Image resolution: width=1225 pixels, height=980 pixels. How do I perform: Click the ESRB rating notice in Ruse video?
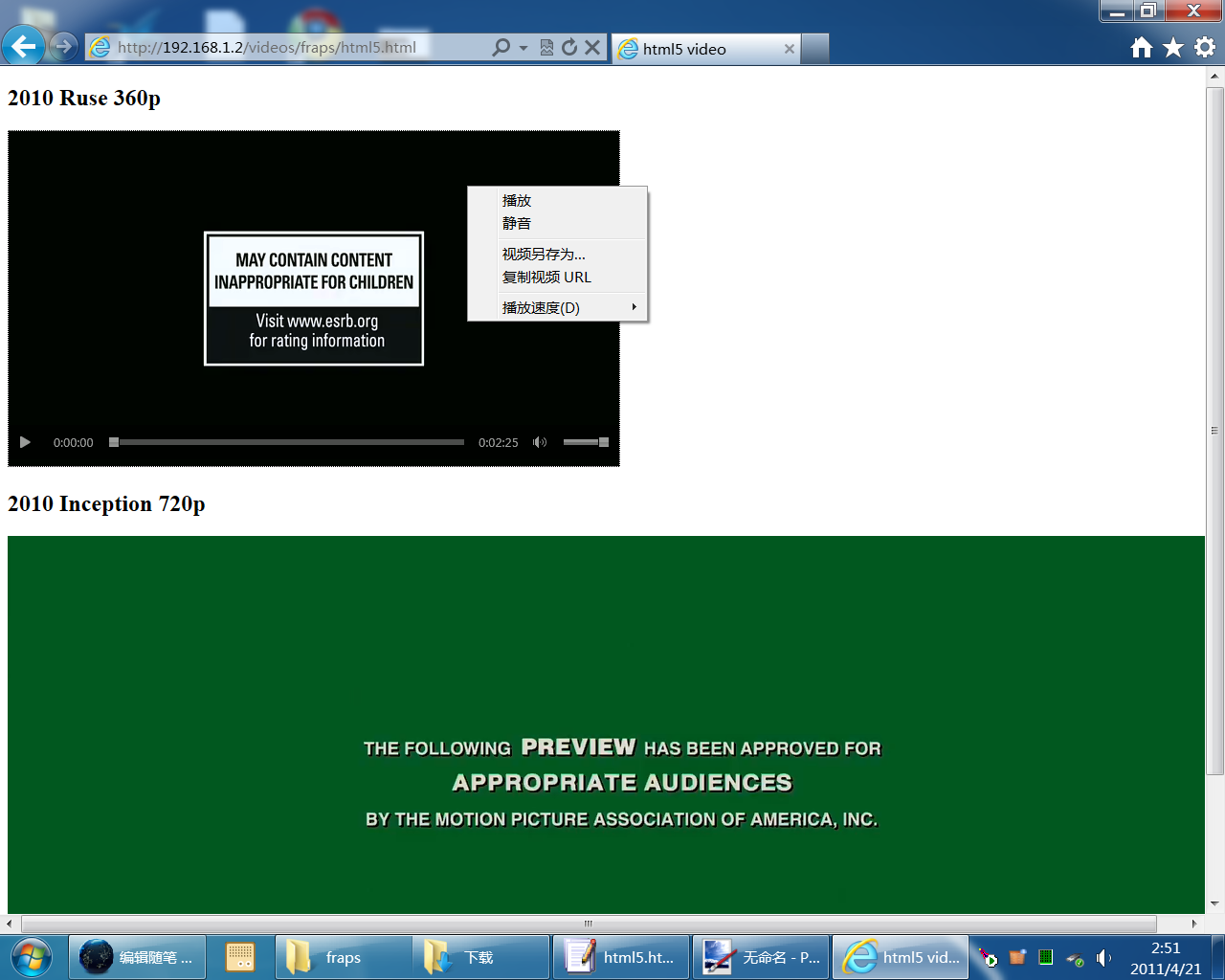314,299
